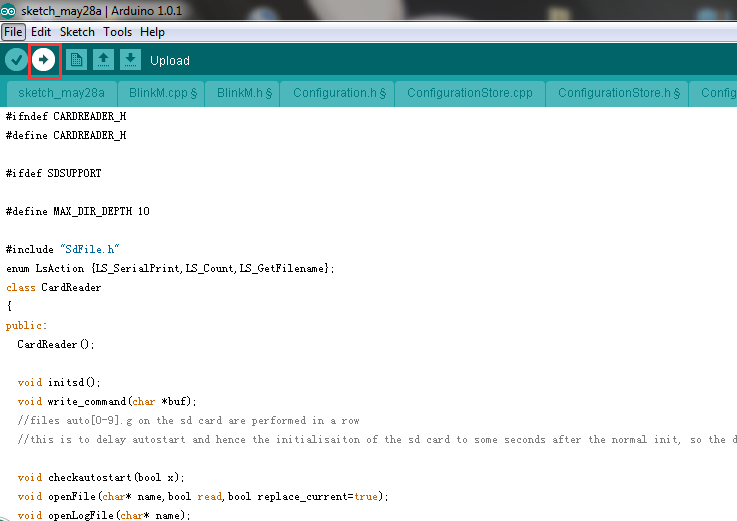Open the Tools menu

[117, 32]
